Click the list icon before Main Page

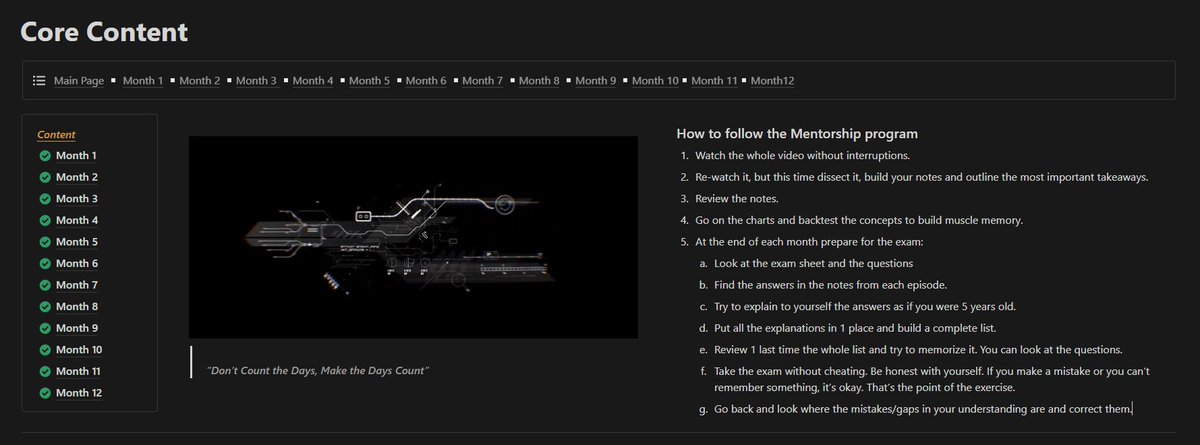pos(39,81)
